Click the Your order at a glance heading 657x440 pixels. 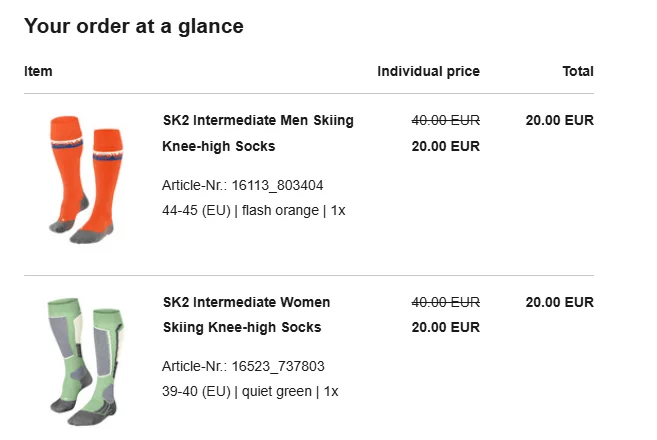pos(134,26)
